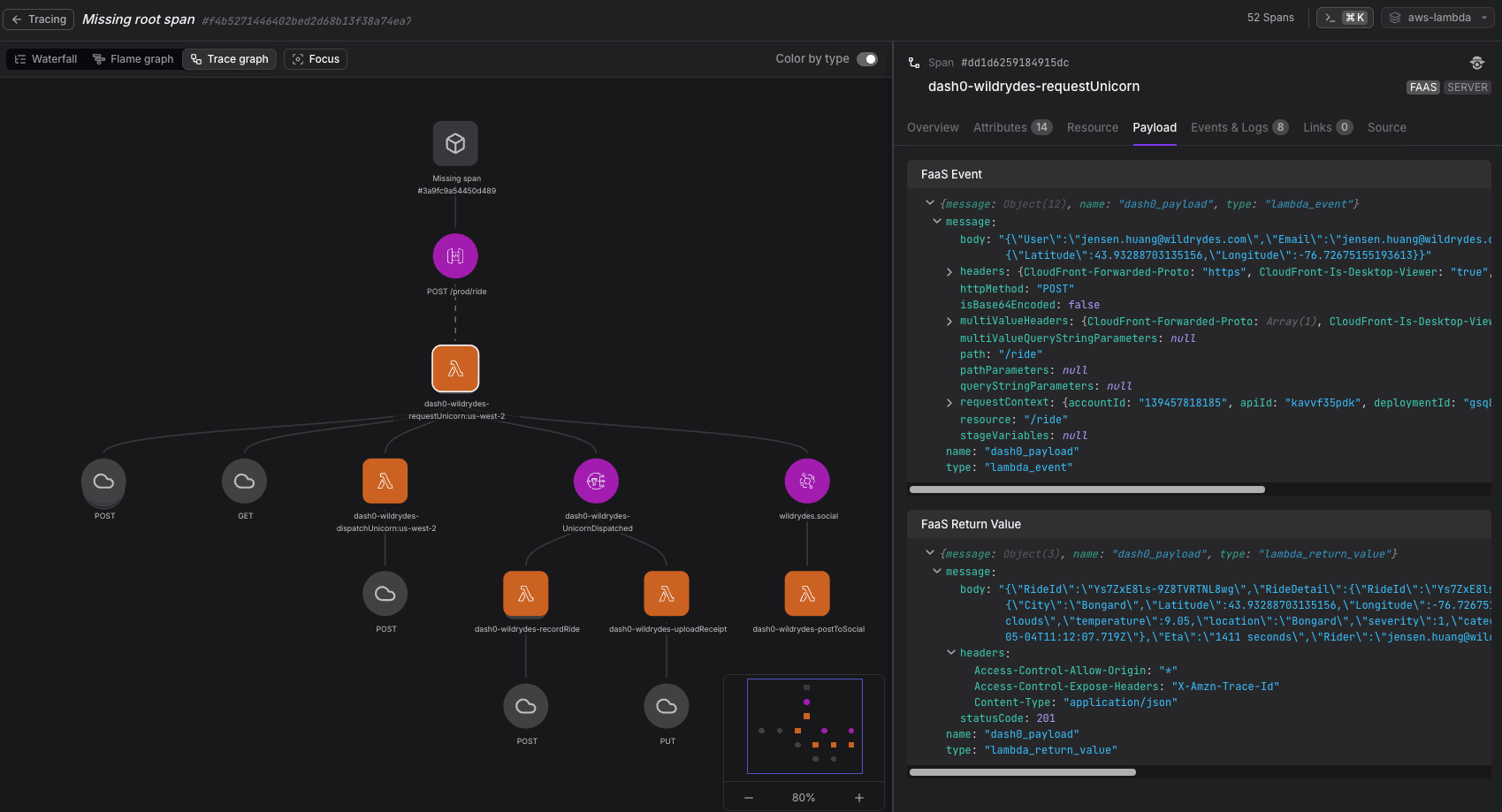Click the 80% zoom level label

pos(804,798)
